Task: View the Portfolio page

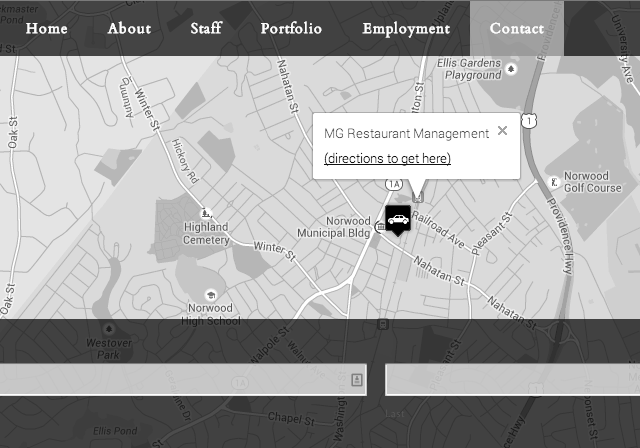Action: (x=291, y=29)
